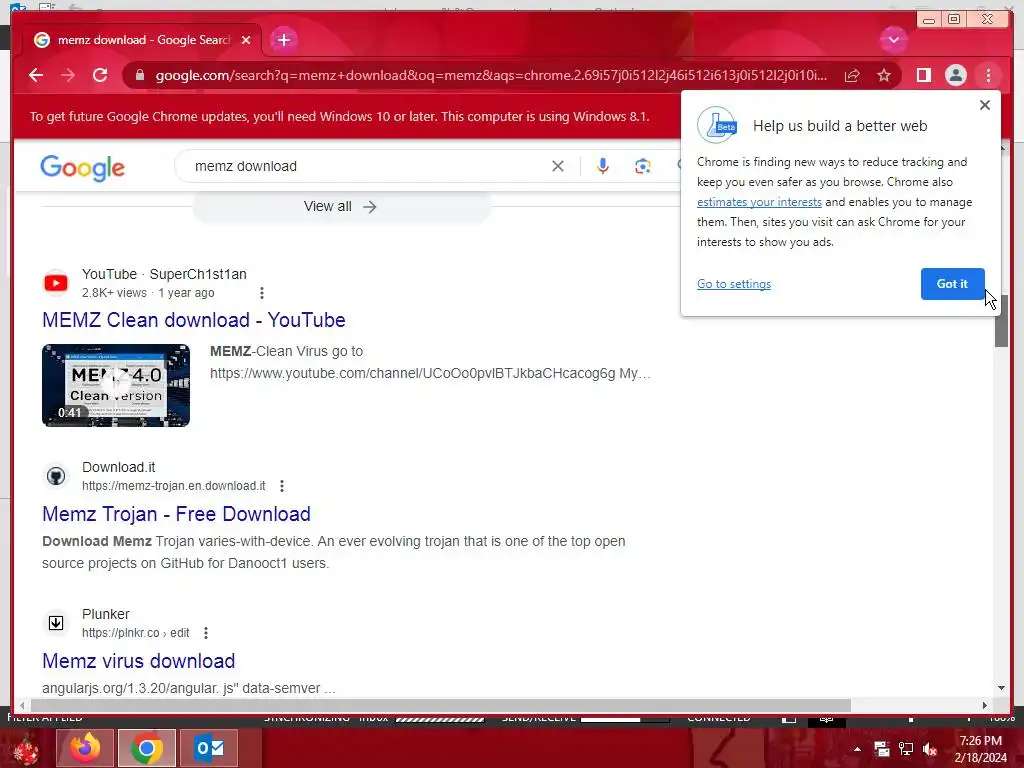1024x768 pixels.
Task: Open MEMZ Clean download - YouTube link
Action: point(194,320)
